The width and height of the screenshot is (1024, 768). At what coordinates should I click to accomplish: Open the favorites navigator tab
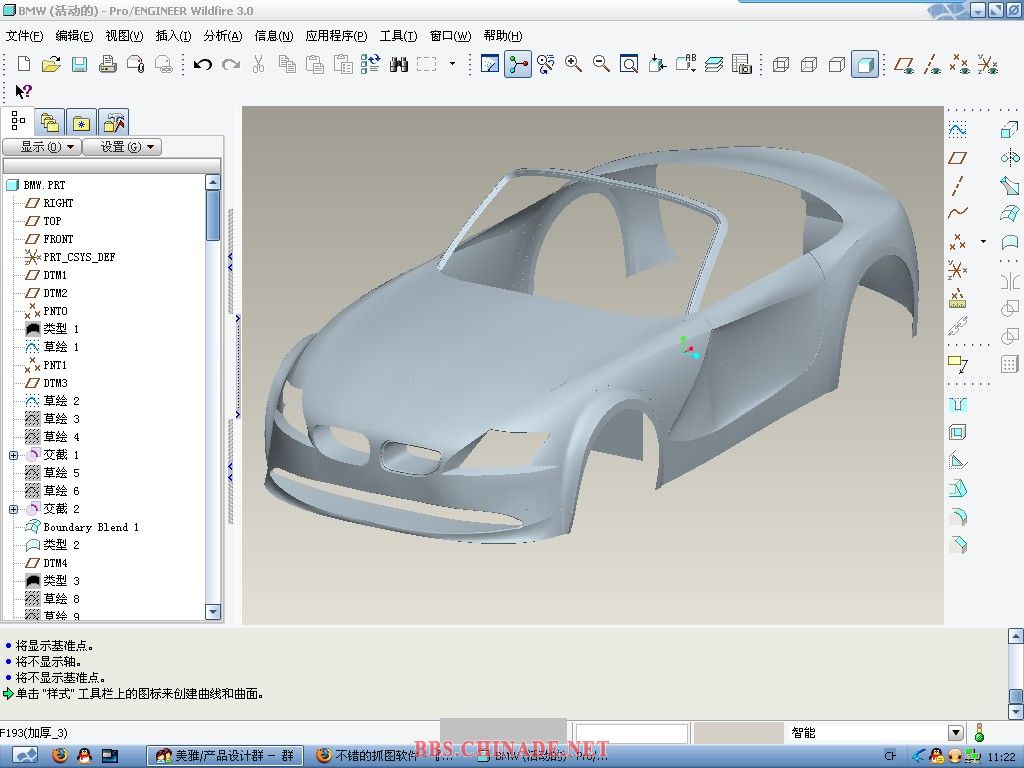pos(81,122)
